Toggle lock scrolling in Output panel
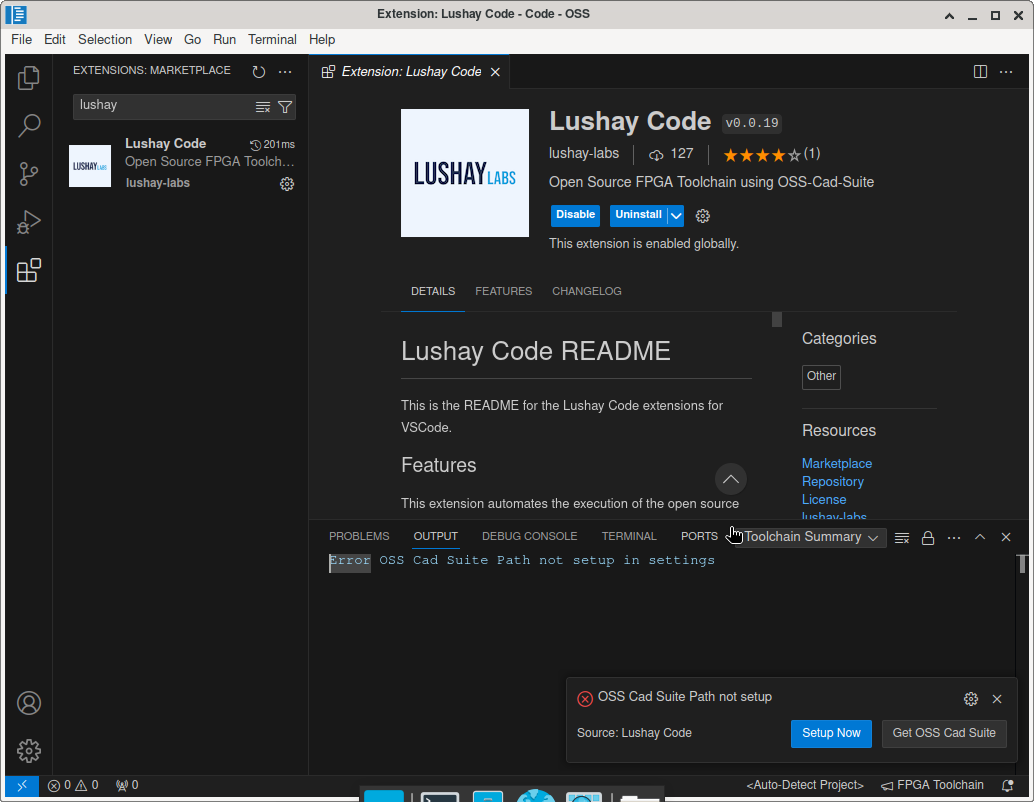 point(928,537)
